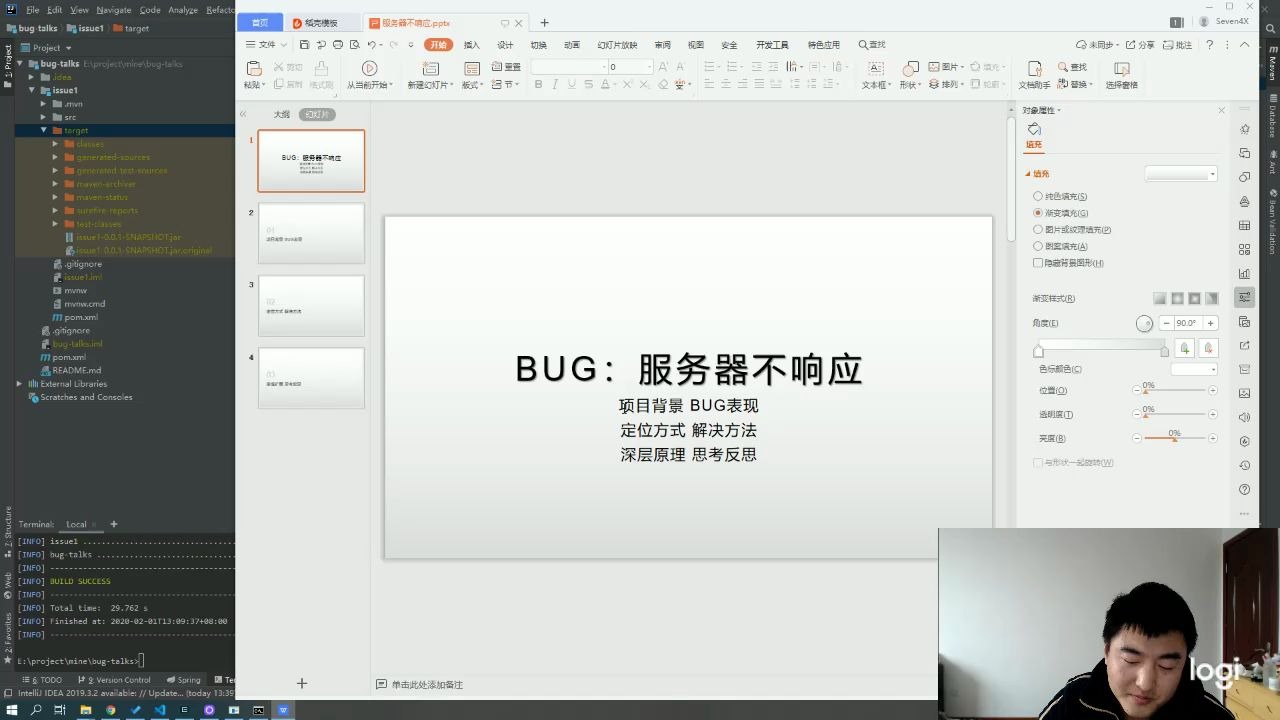The width and height of the screenshot is (1280, 720).
Task: Click the Windows Start button
Action: click(x=12, y=710)
